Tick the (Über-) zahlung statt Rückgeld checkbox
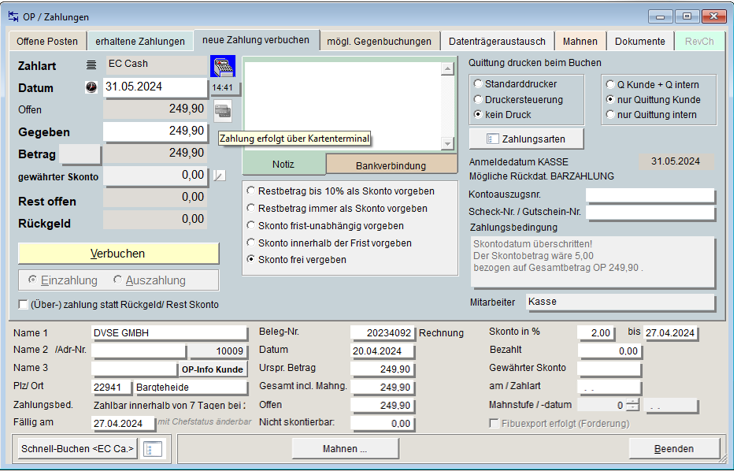The width and height of the screenshot is (734, 472). coord(23,304)
